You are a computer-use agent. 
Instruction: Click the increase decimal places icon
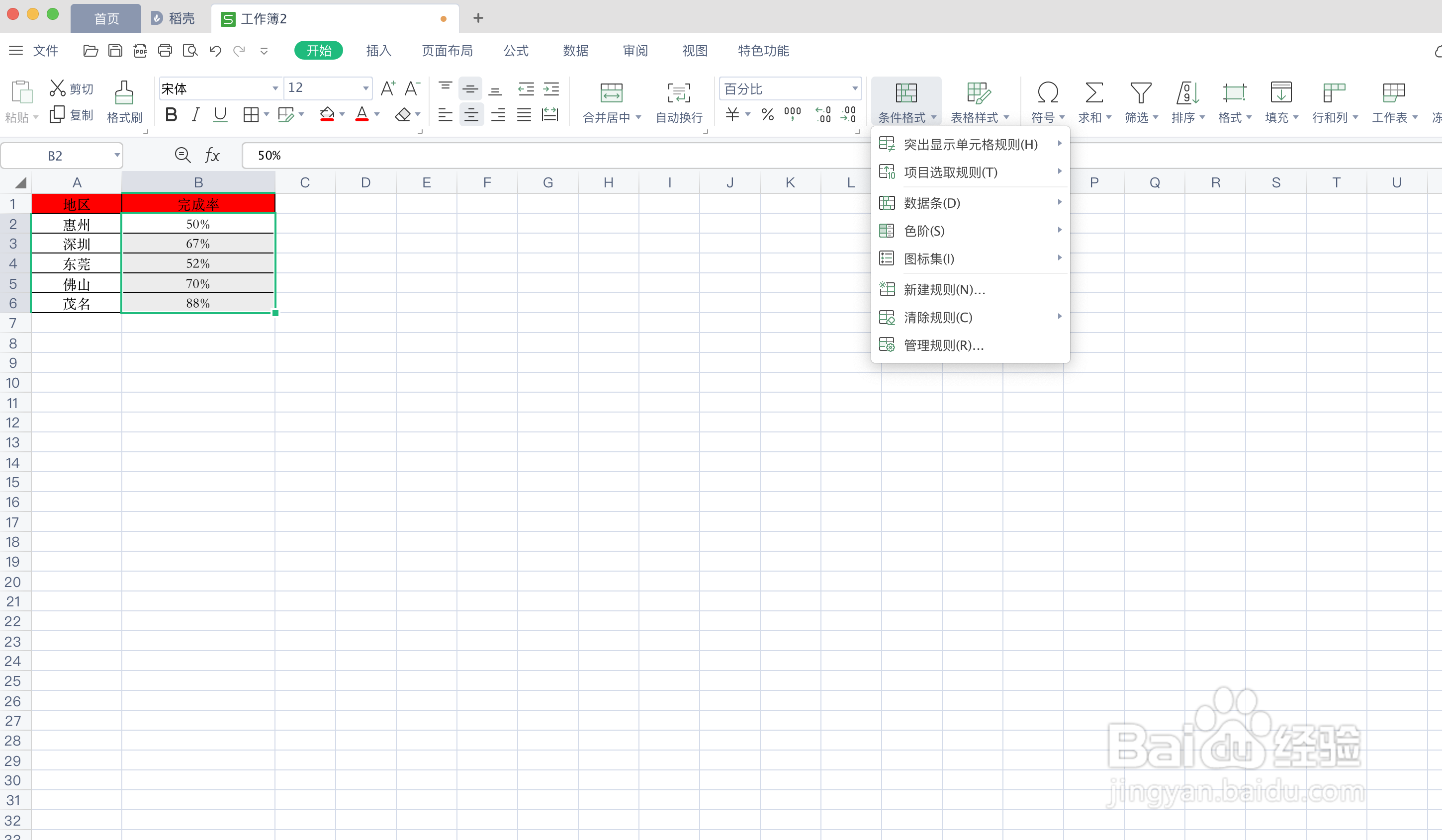click(x=823, y=114)
